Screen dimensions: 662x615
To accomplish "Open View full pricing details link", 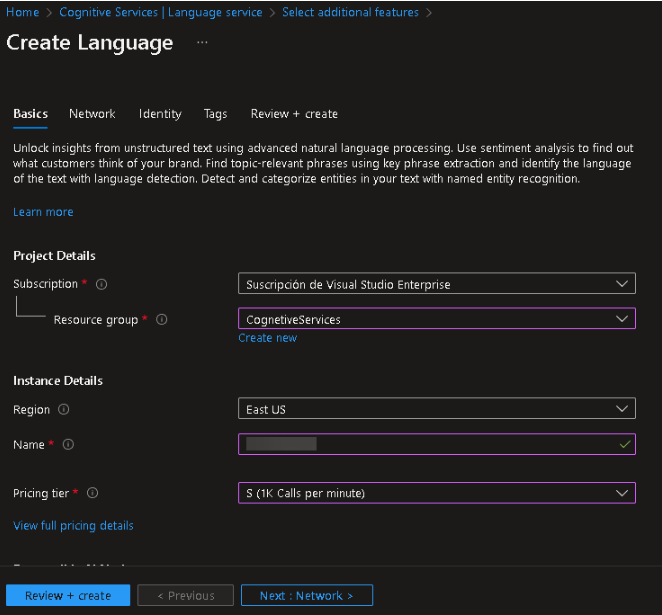I will 73,526.
